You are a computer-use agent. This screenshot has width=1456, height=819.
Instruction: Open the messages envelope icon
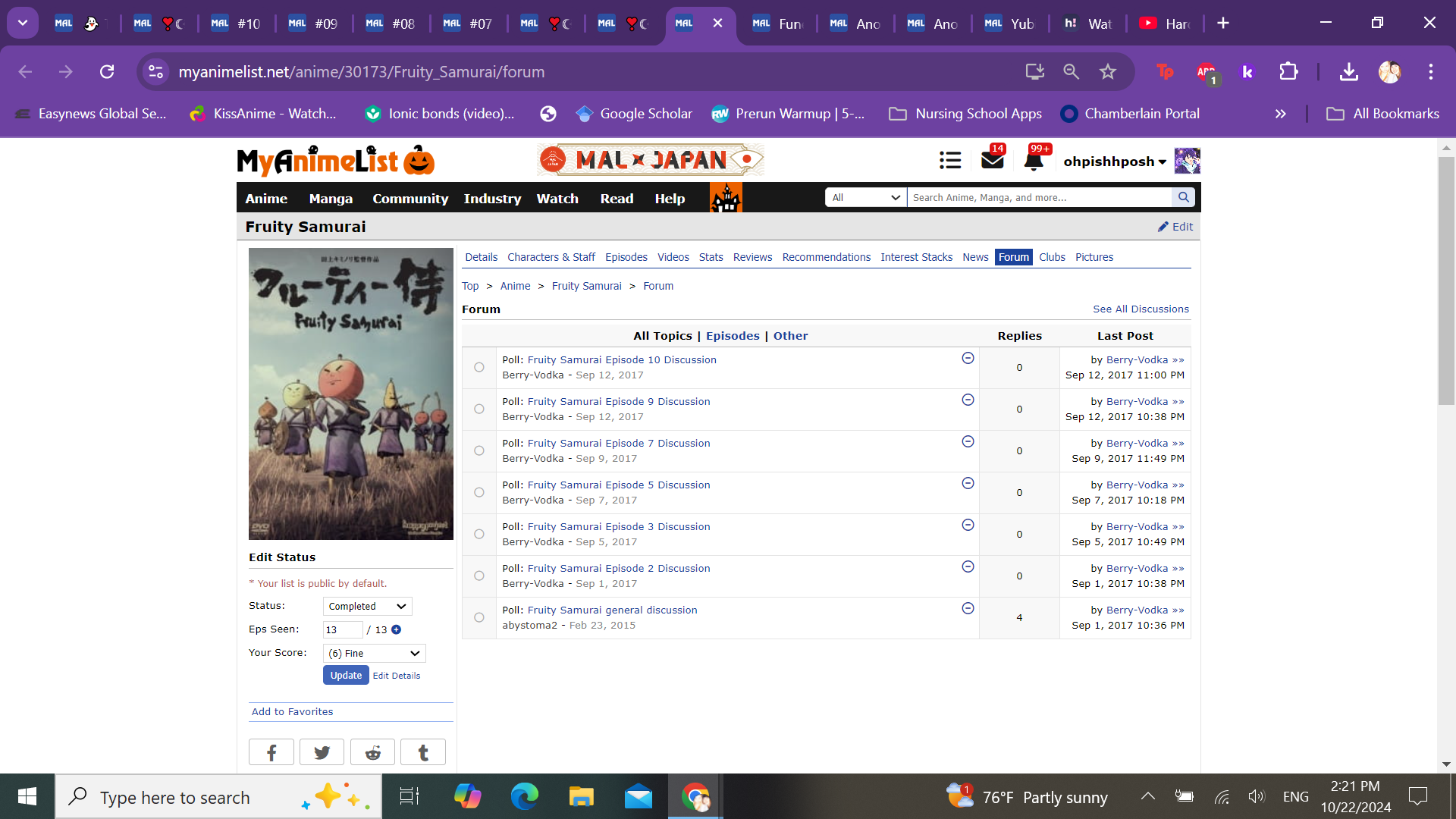pyautogui.click(x=992, y=161)
